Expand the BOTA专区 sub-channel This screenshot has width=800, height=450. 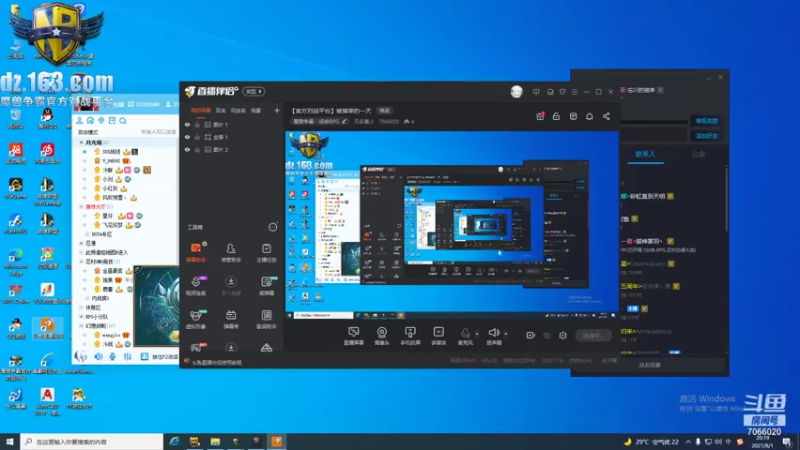coord(87,234)
